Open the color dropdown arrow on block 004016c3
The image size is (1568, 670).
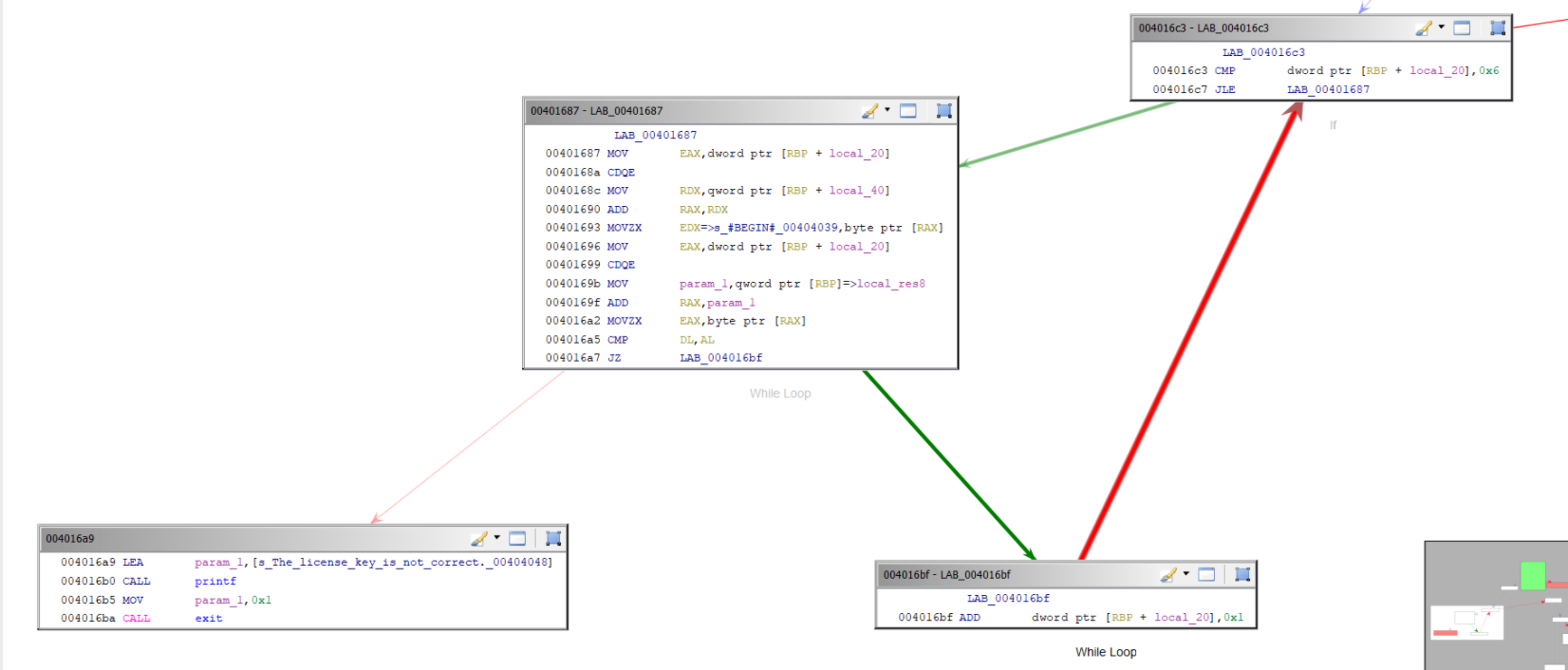coord(1442,28)
